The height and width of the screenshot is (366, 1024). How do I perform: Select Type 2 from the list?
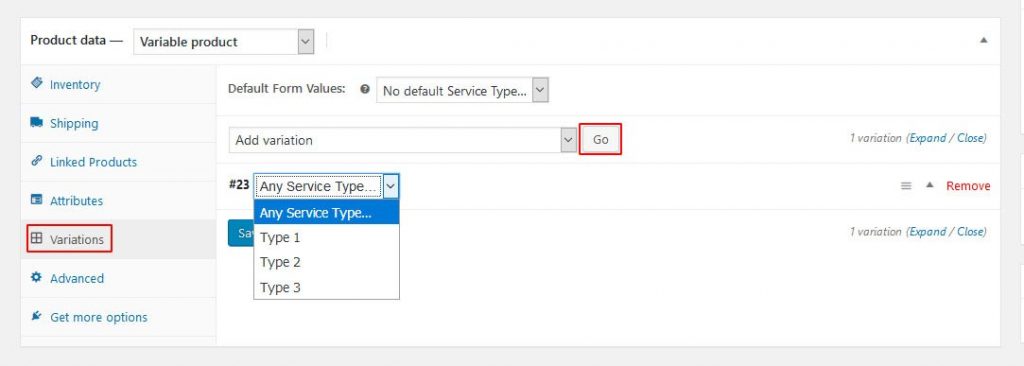327,262
